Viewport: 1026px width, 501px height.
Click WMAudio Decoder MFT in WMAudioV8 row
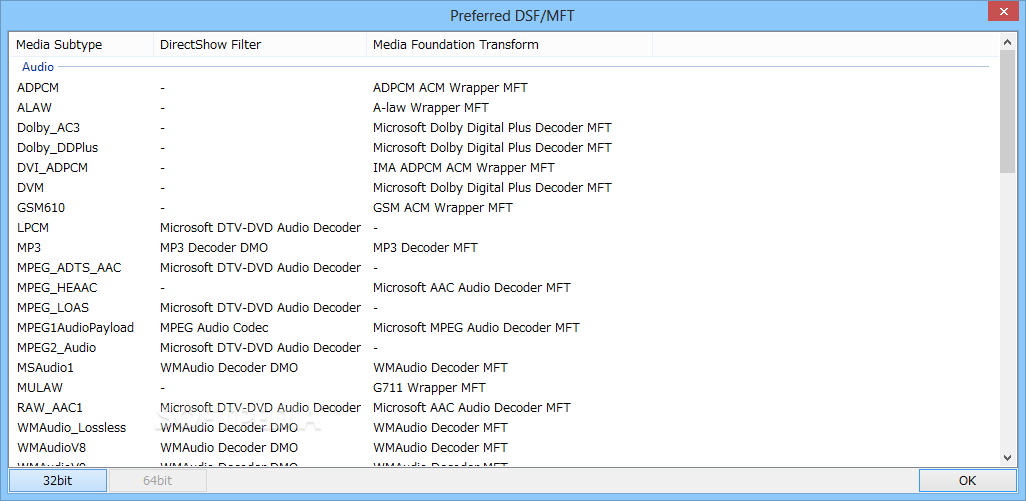click(x=440, y=447)
